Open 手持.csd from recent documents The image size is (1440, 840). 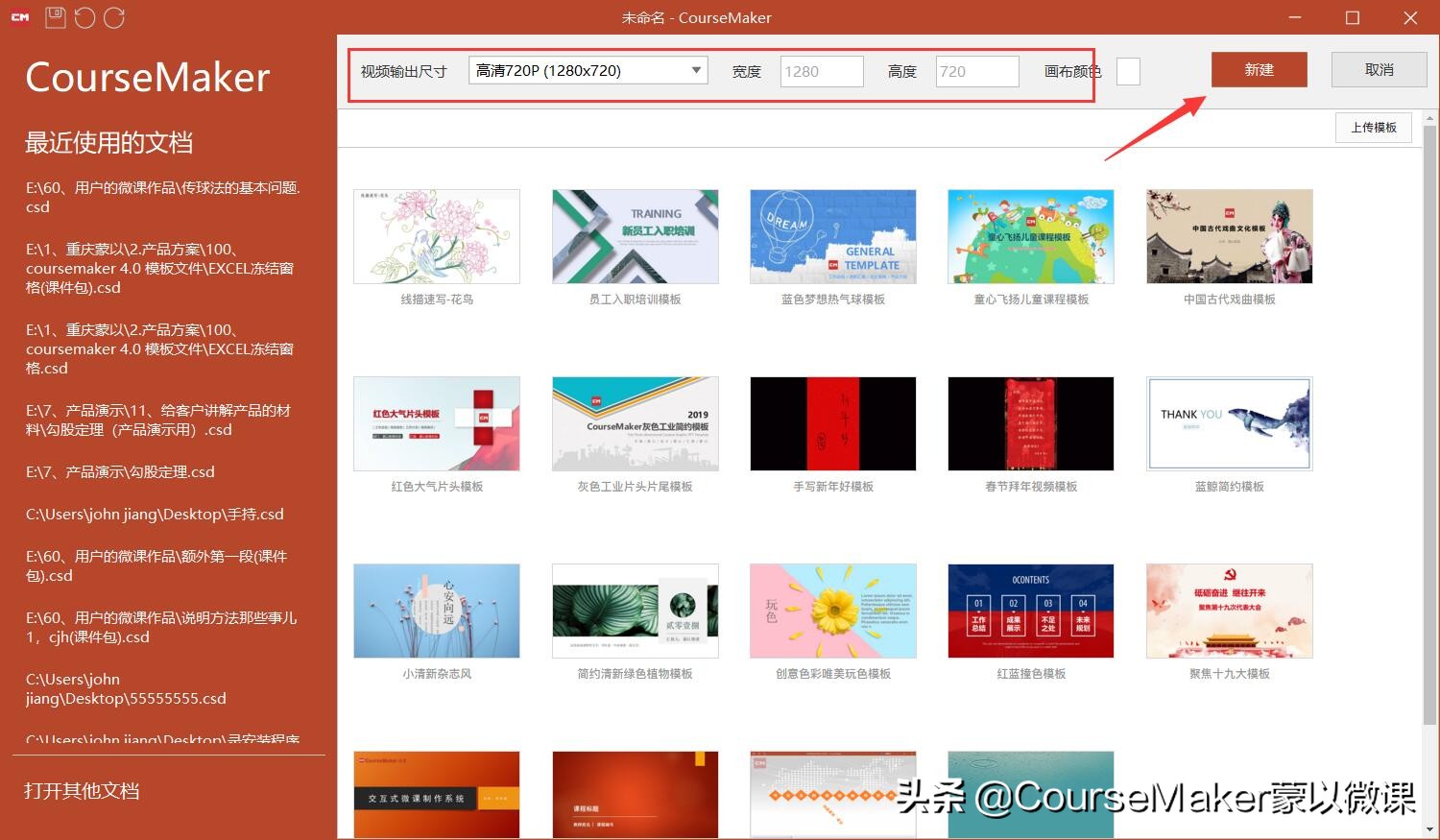tap(154, 514)
